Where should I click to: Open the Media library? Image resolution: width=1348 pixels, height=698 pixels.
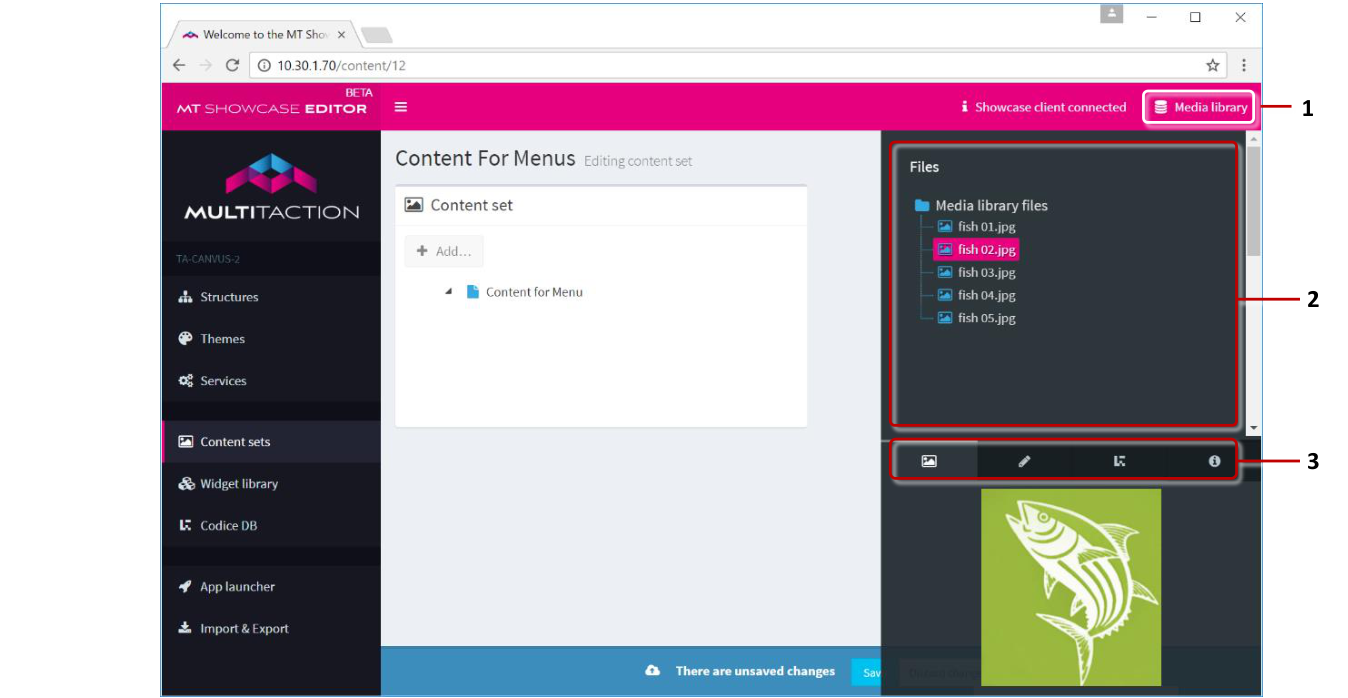point(1198,107)
